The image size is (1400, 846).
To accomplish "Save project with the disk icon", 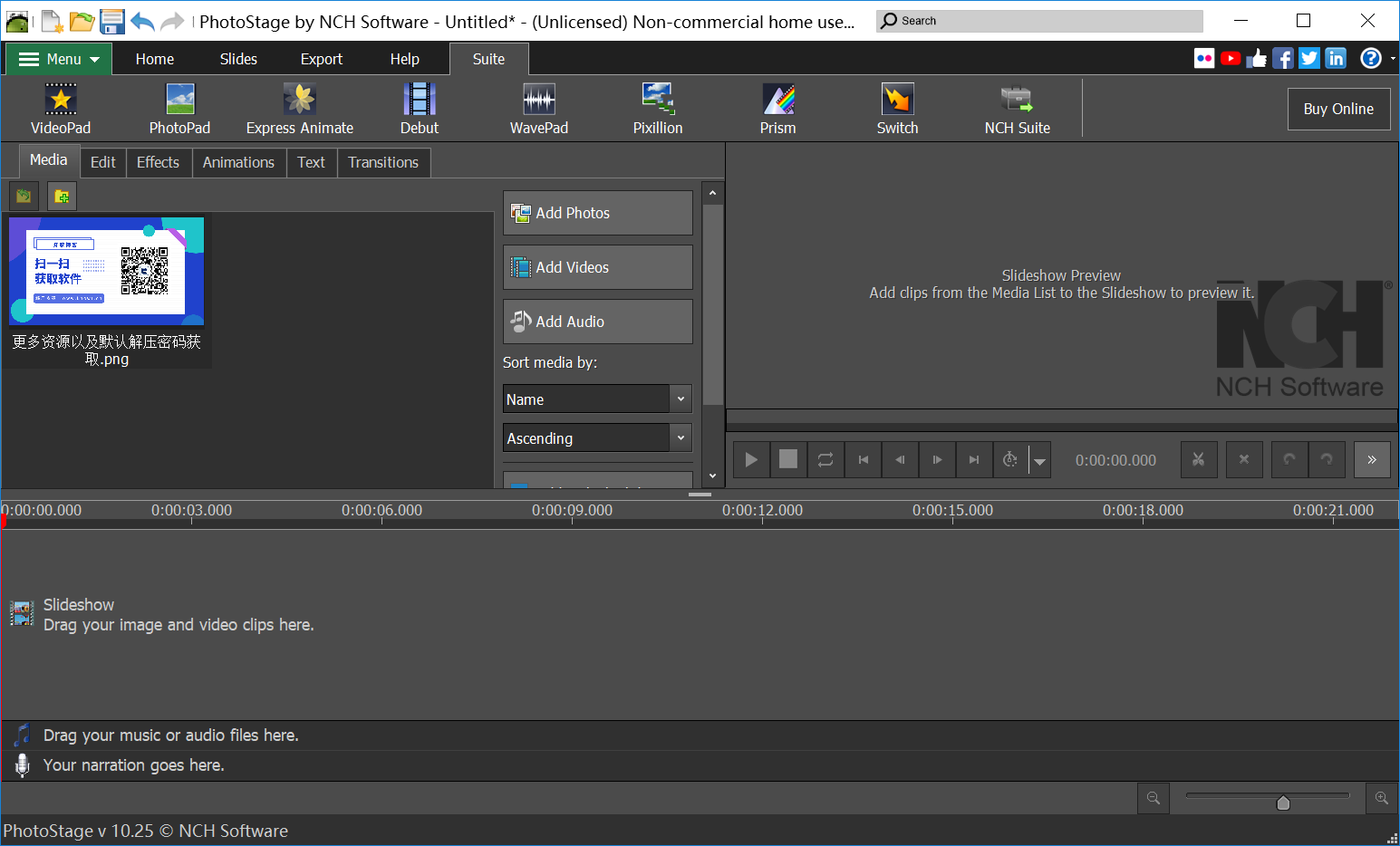I will pyautogui.click(x=112, y=21).
